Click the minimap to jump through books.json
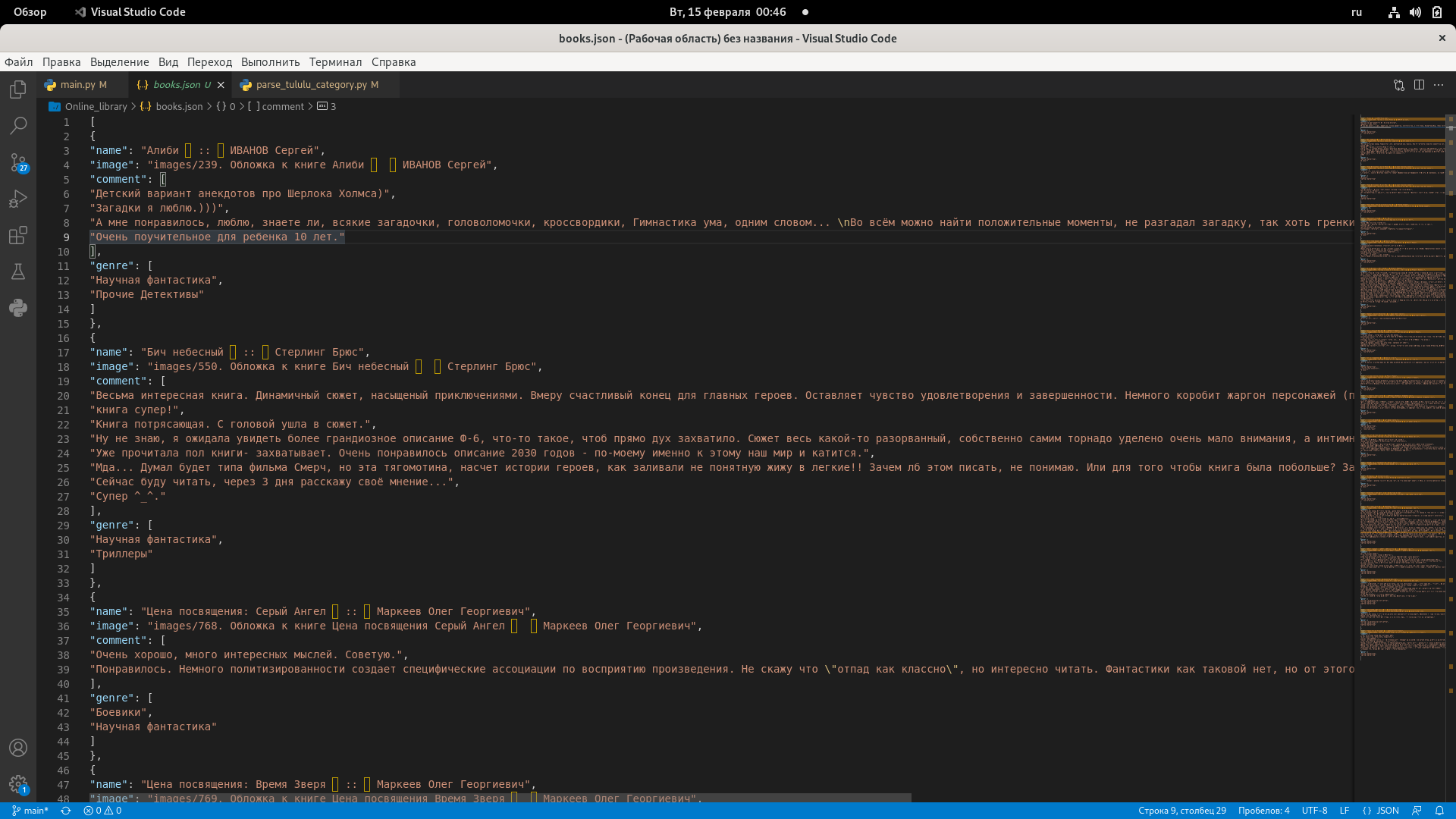The image size is (1456, 819). 1403,379
